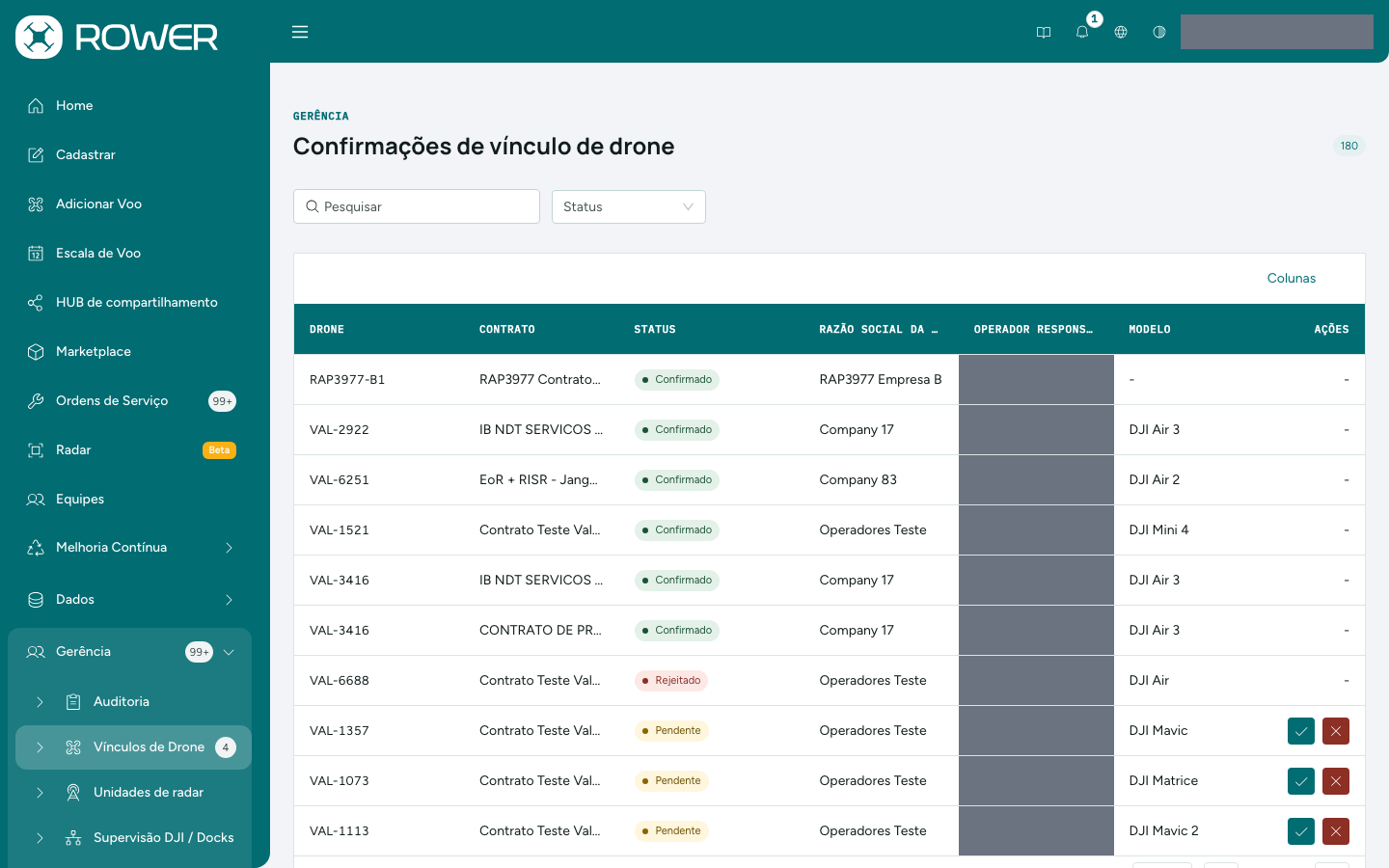
Task: Expand the Vínculos de Drone tree arrow
Action: point(40,746)
